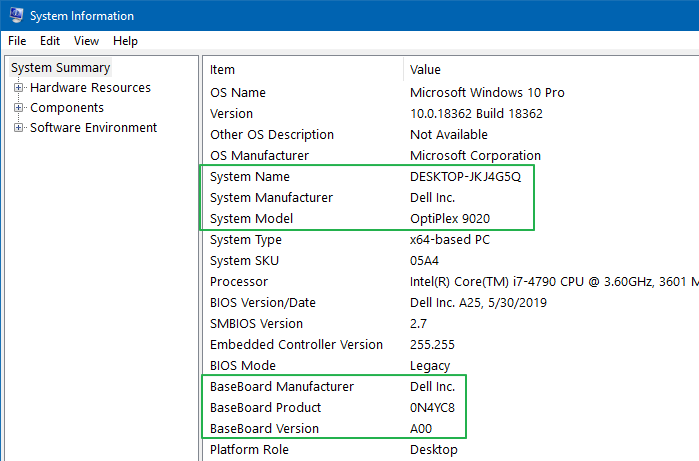Click the 255.255 value
Screen dimensions: 699x461
tap(432, 344)
